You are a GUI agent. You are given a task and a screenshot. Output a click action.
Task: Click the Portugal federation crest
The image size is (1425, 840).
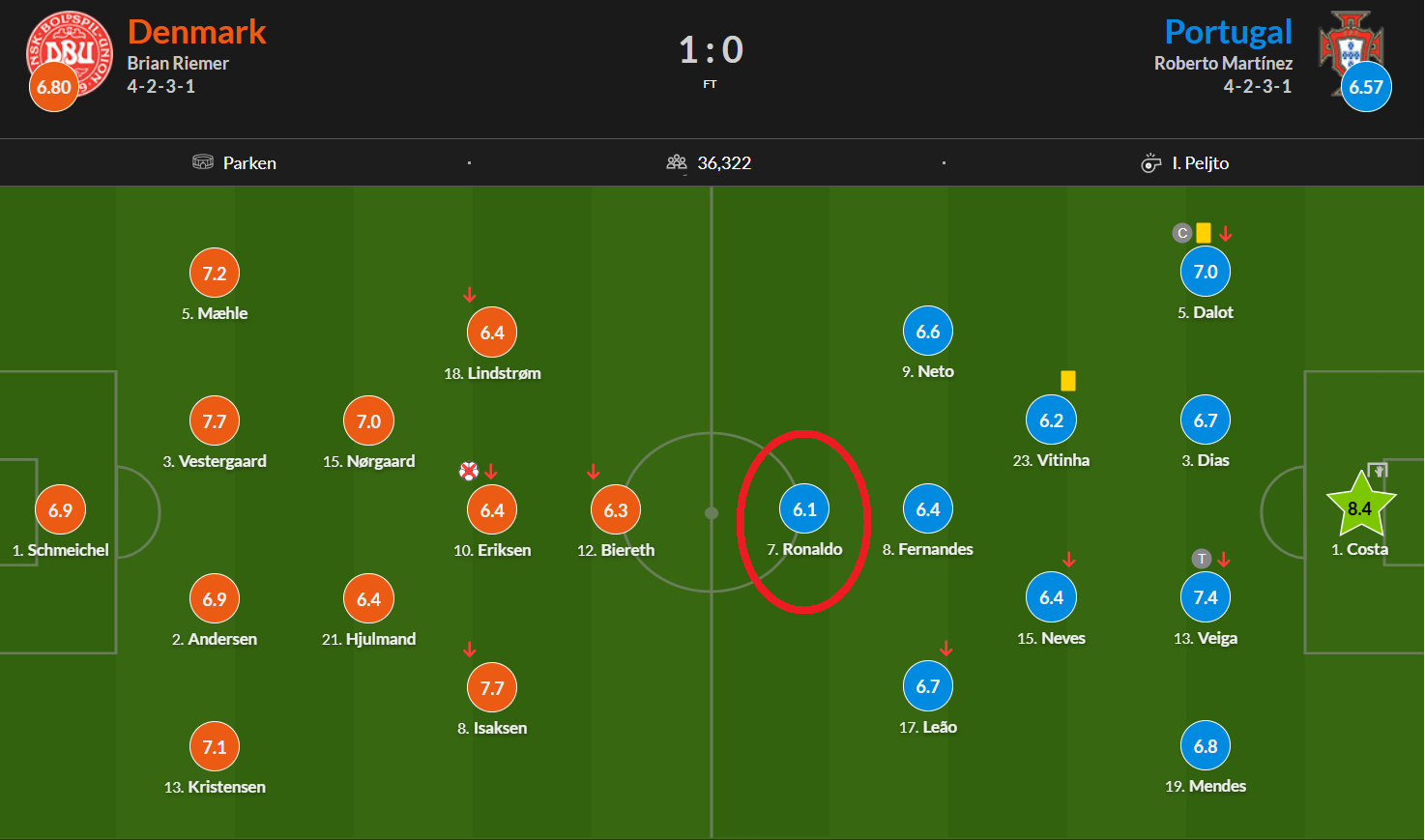[x=1351, y=48]
